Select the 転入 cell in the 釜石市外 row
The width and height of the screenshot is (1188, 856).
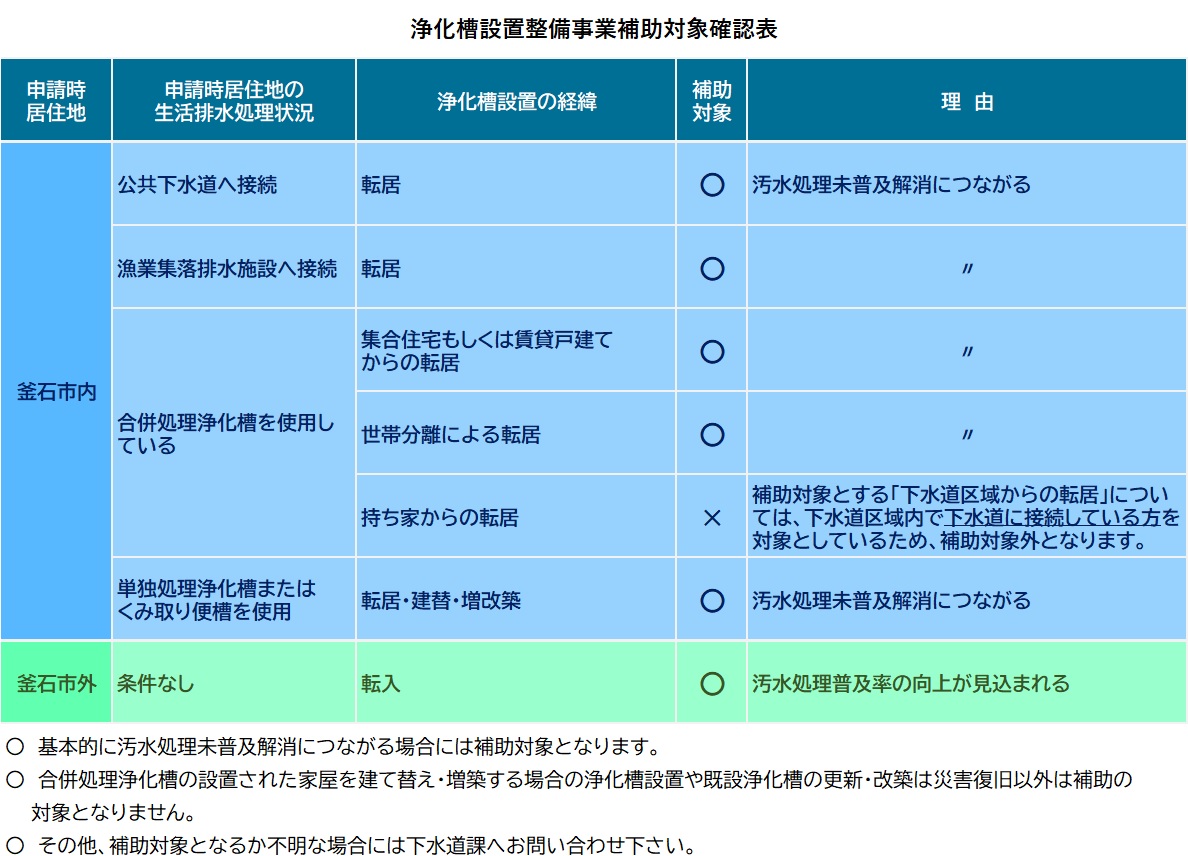tap(380, 679)
